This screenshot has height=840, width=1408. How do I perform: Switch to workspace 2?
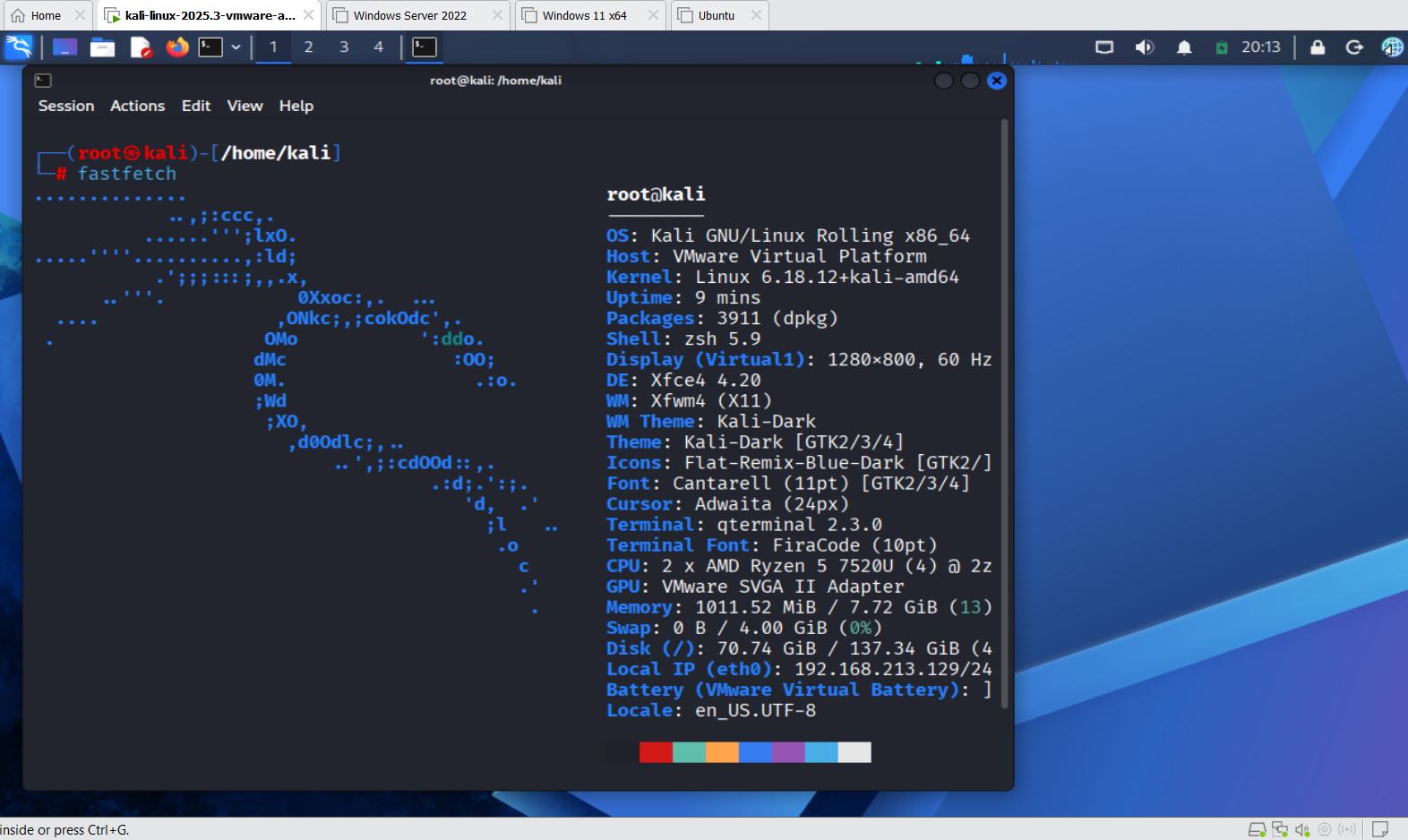pyautogui.click(x=308, y=47)
